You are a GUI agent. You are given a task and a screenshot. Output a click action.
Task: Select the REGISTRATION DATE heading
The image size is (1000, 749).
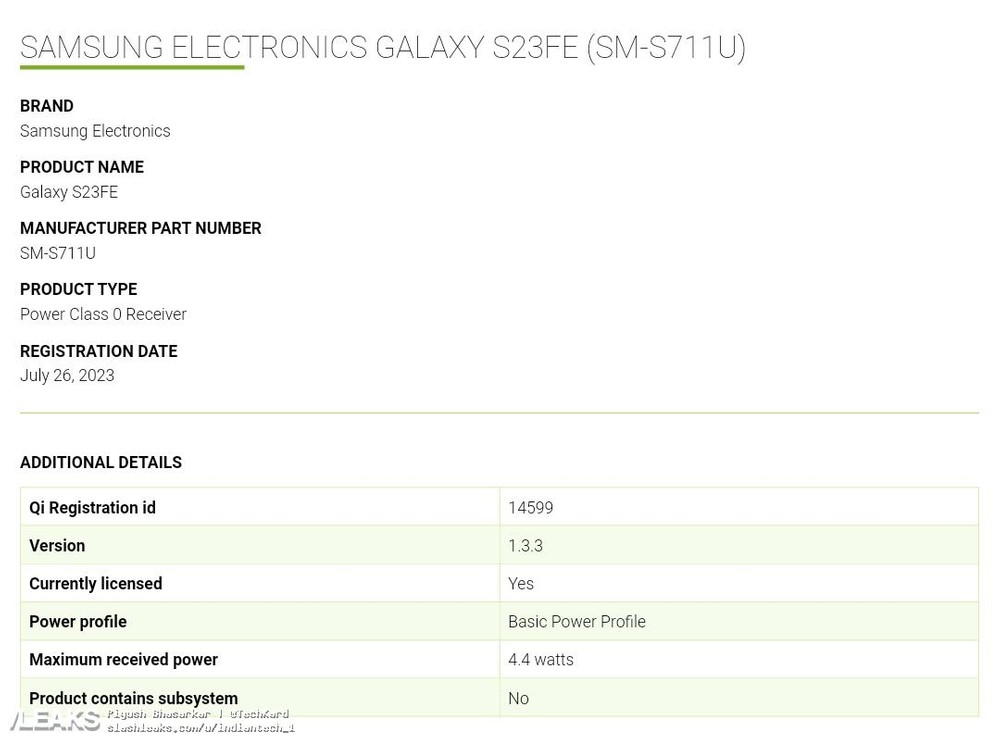pyautogui.click(x=99, y=352)
